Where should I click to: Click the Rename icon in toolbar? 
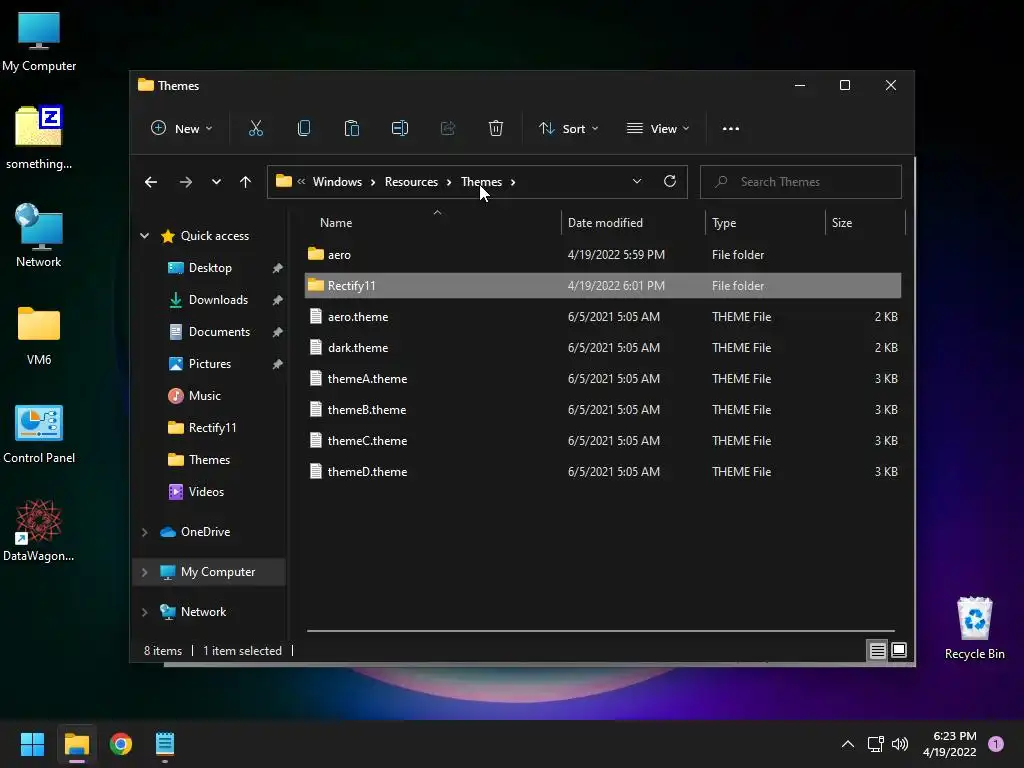400,129
